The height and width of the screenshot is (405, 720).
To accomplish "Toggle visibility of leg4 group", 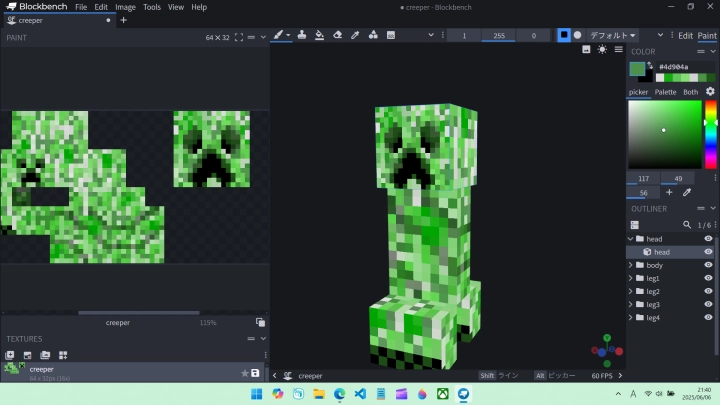I will [708, 317].
